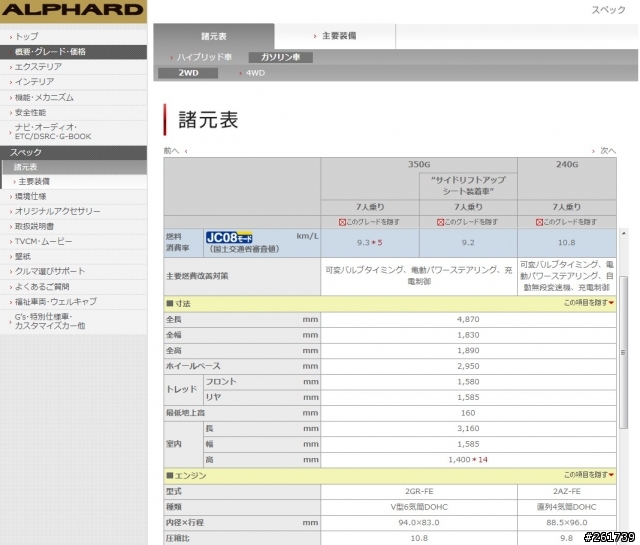
Task: Switch to the 主要装備 tab
Action: click(x=335, y=36)
